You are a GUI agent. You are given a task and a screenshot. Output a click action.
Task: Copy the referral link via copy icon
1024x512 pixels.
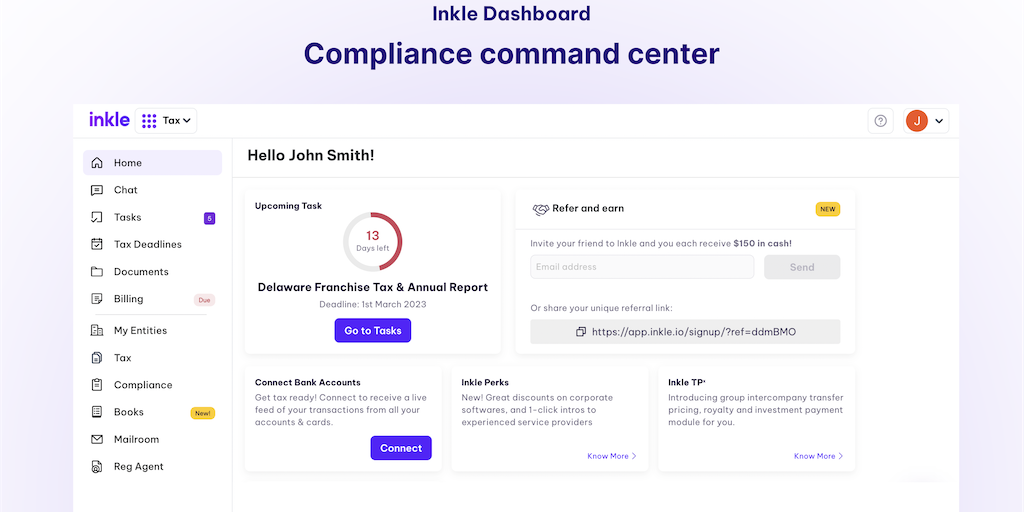click(581, 332)
